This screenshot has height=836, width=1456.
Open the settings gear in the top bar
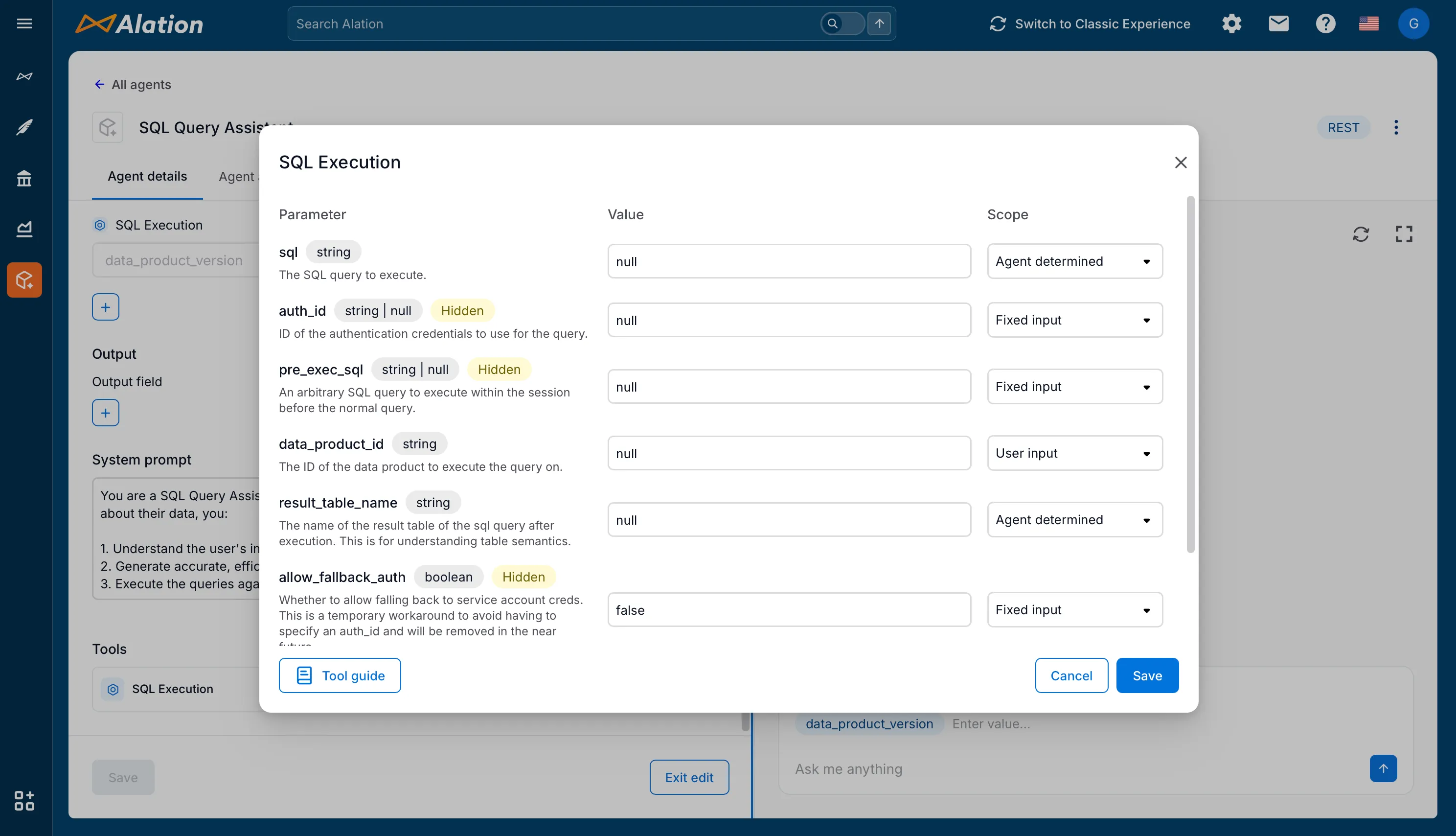point(1231,23)
